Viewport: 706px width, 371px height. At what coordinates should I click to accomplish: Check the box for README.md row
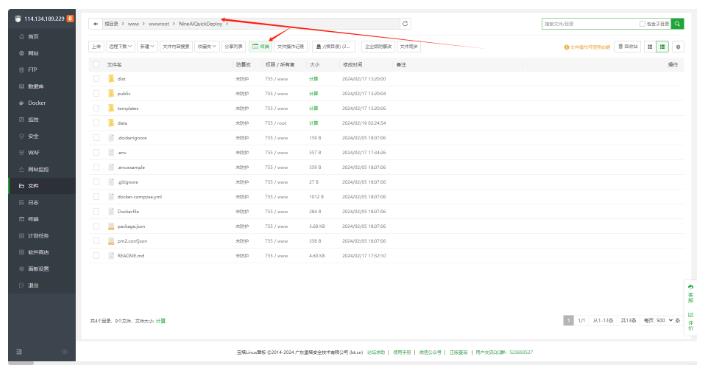click(96, 256)
